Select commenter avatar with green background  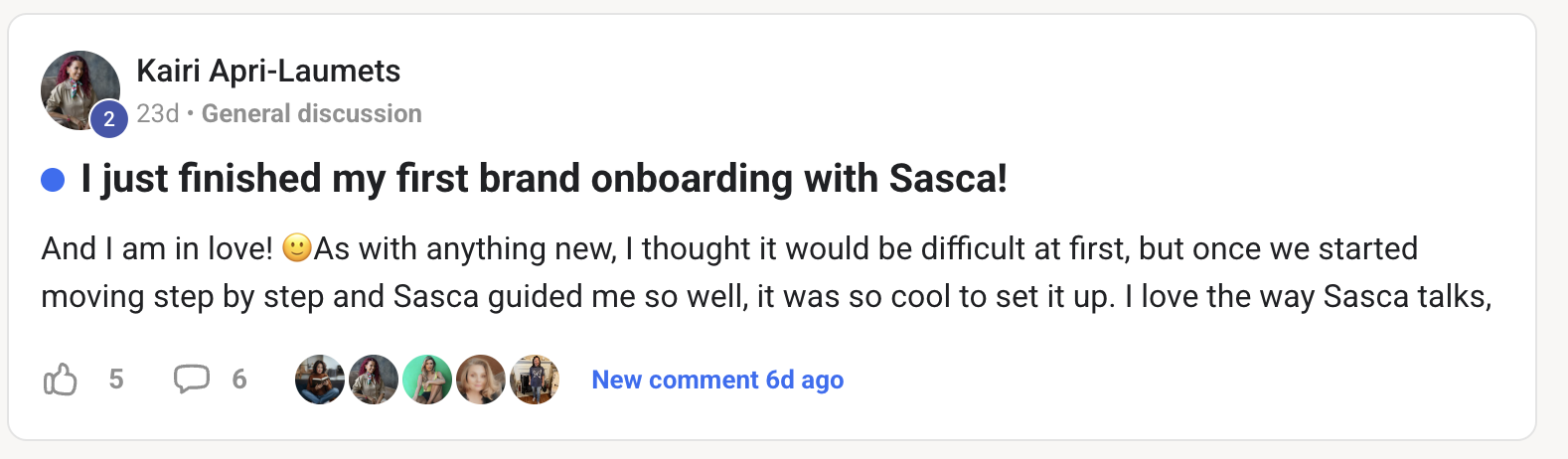(x=427, y=380)
